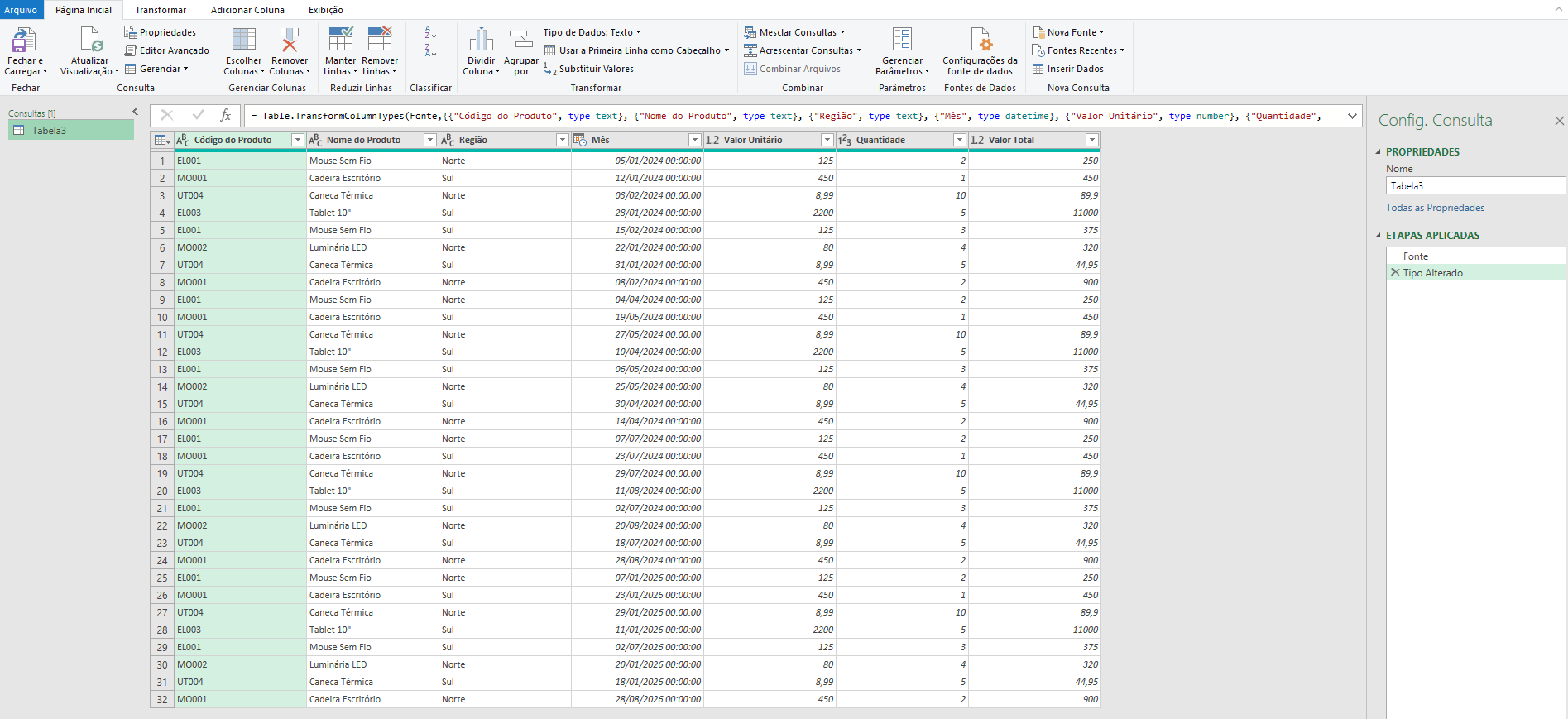The width and height of the screenshot is (1568, 719).
Task: Click Fontes Recentes
Action: (x=1078, y=50)
